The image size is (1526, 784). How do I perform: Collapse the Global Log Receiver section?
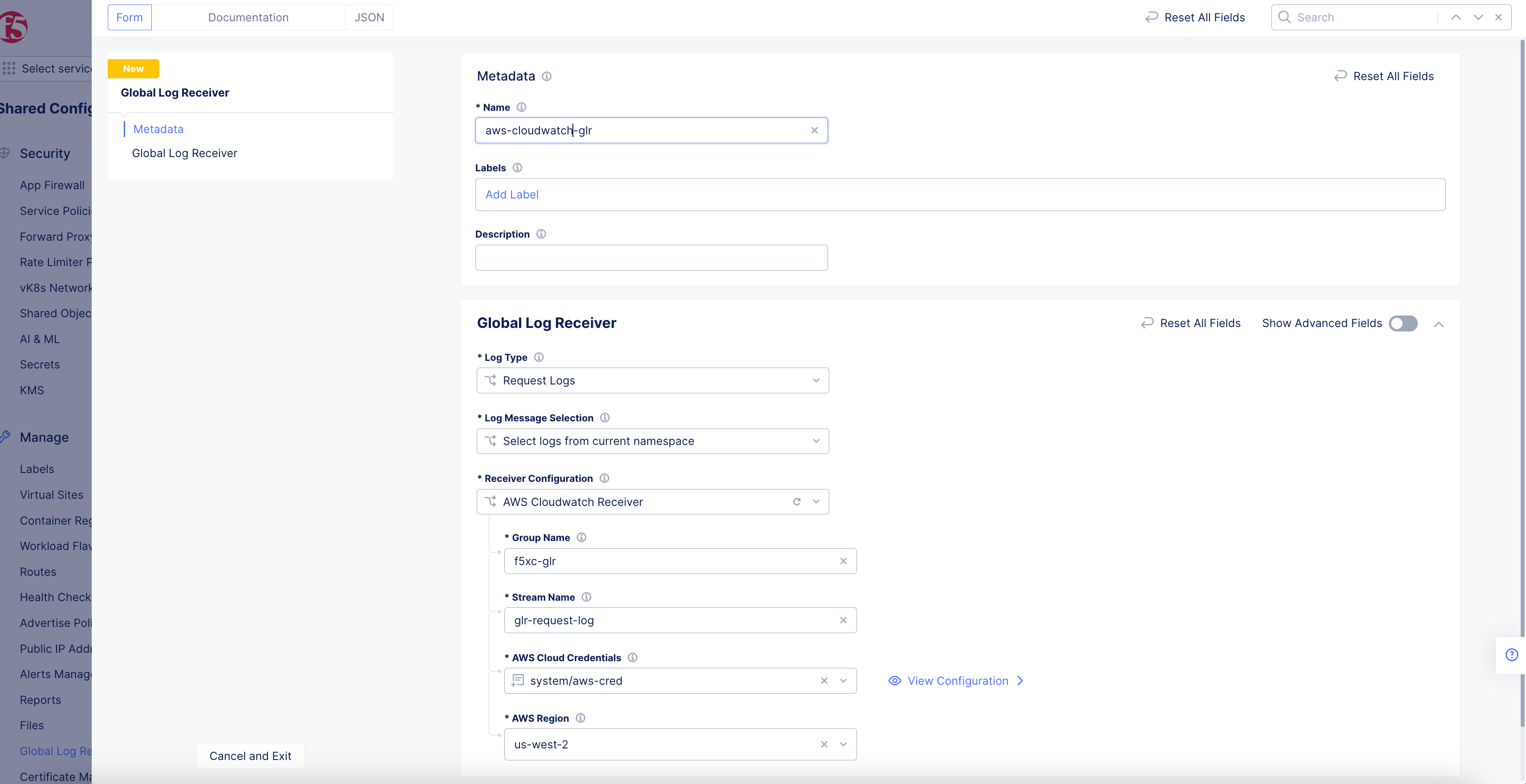[x=1440, y=324]
